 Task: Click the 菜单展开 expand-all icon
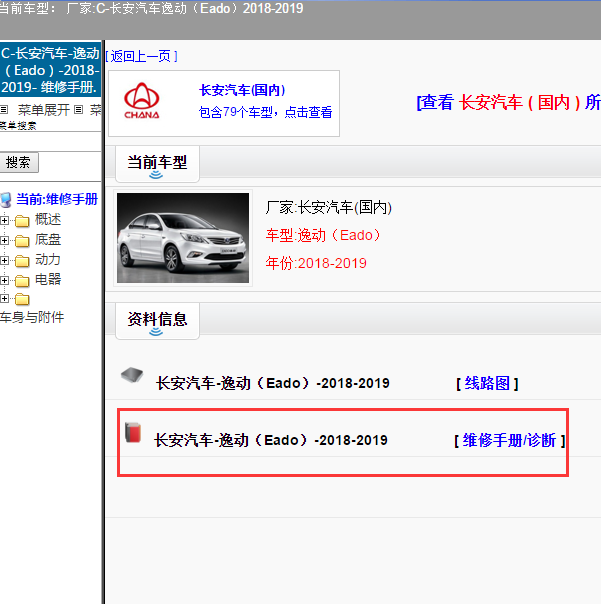click(x=4, y=110)
